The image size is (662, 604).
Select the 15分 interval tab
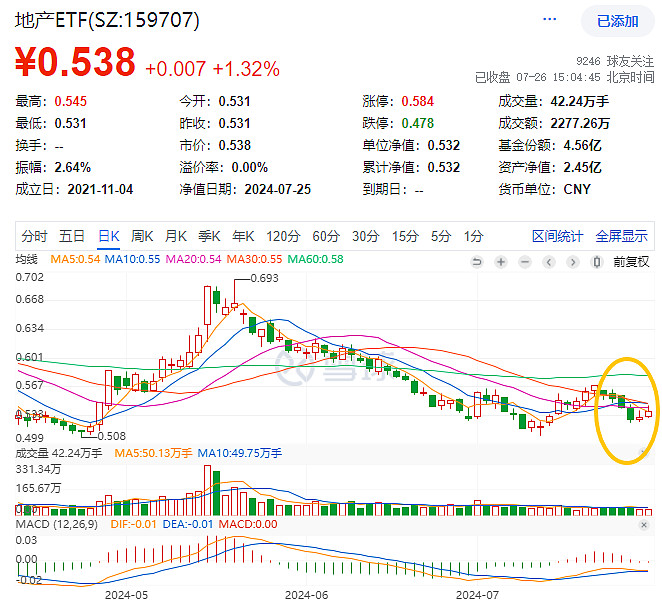[405, 236]
